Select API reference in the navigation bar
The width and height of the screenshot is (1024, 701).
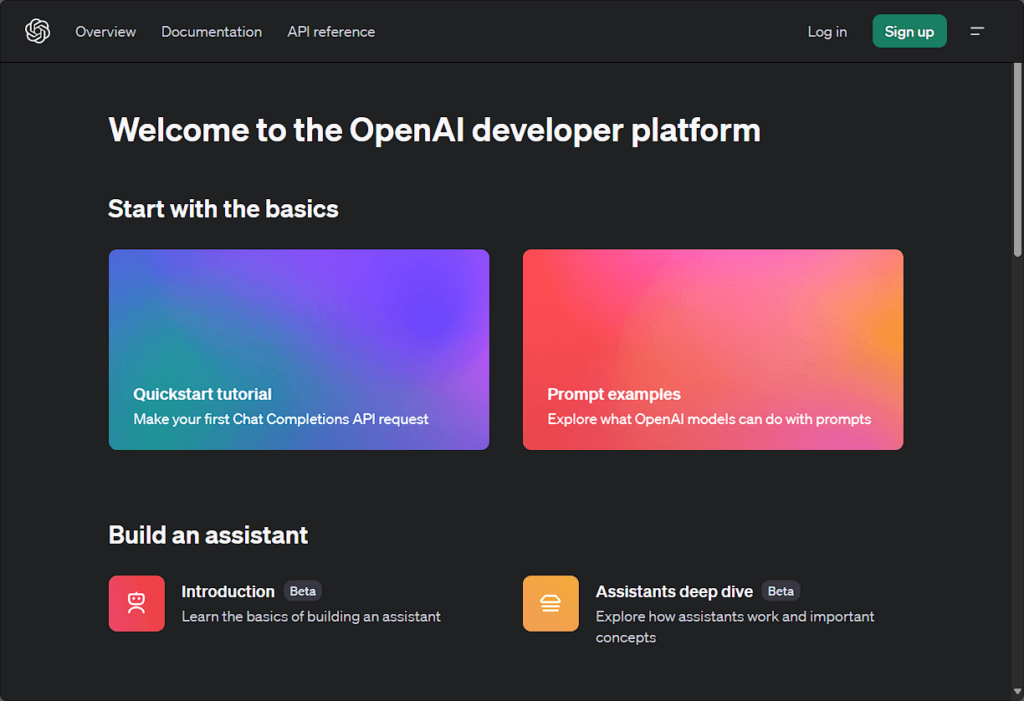pos(330,31)
